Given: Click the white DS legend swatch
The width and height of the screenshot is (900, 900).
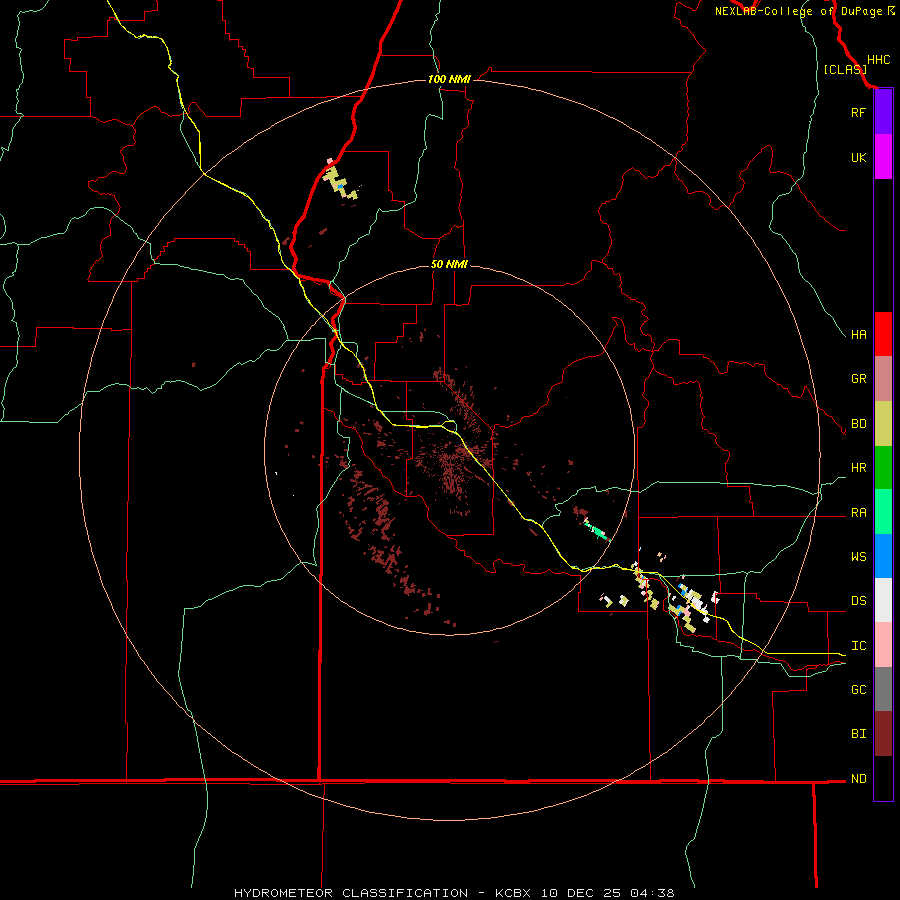Looking at the screenshot, I should tap(883, 600).
